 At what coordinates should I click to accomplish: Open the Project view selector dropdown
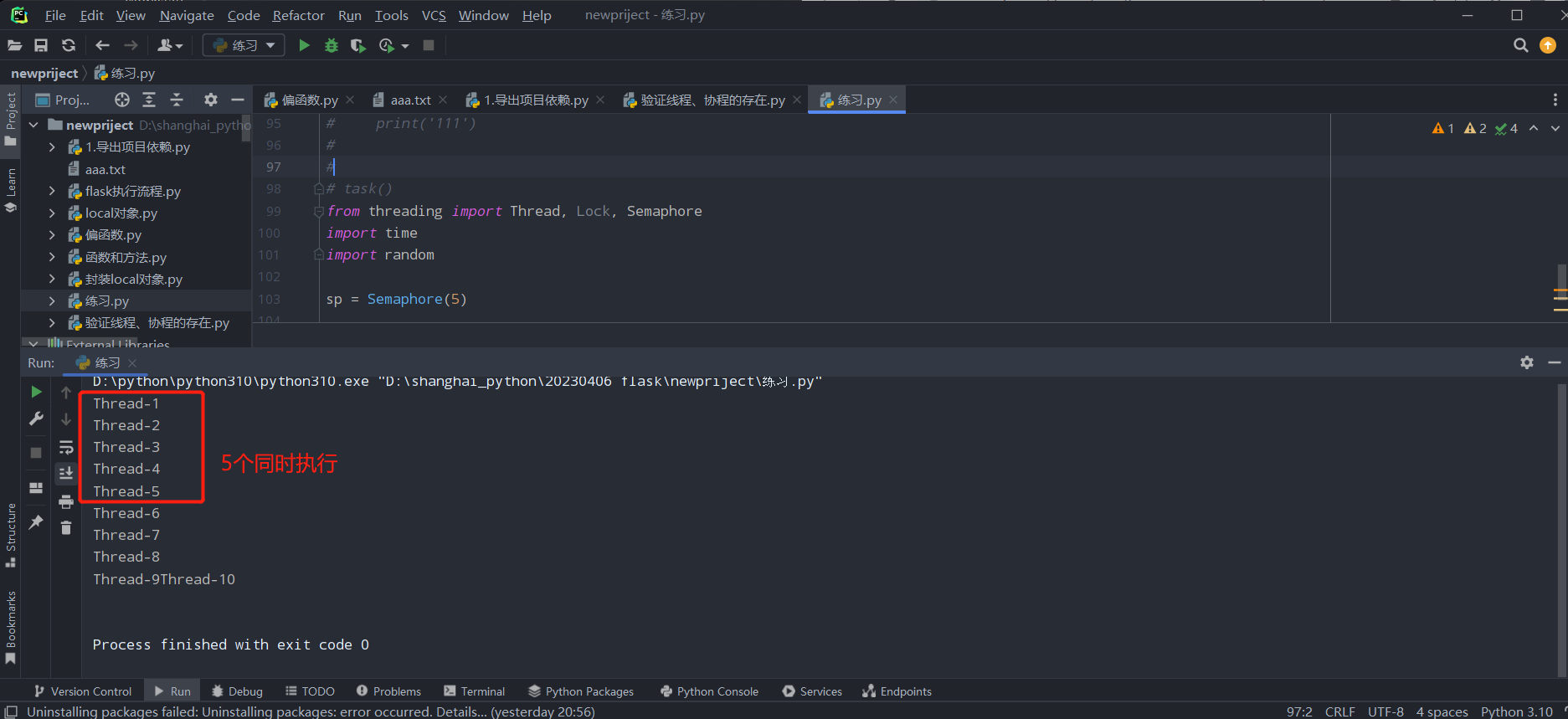[63, 100]
